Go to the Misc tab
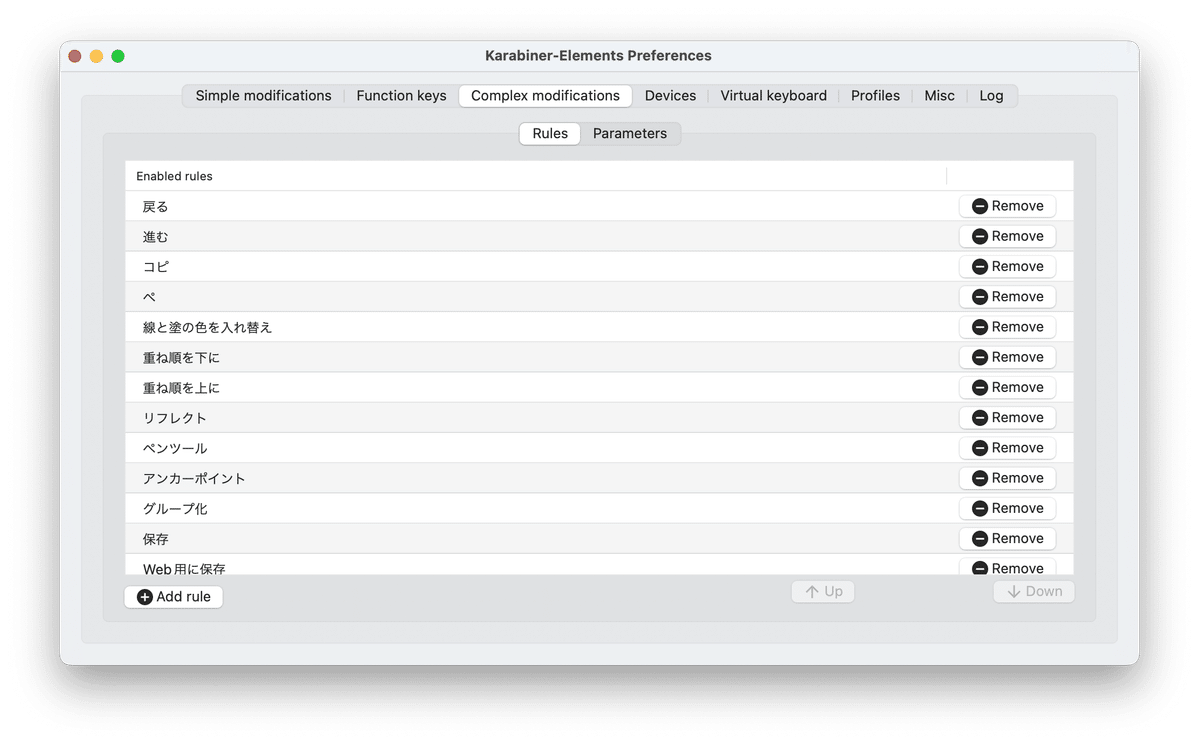The height and width of the screenshot is (745, 1200). tap(939, 96)
